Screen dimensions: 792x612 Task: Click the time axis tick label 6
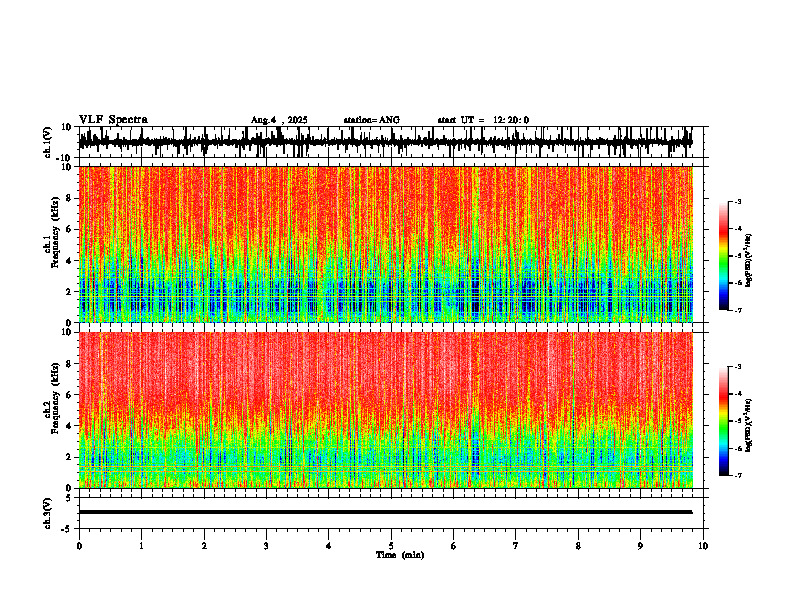click(x=454, y=546)
